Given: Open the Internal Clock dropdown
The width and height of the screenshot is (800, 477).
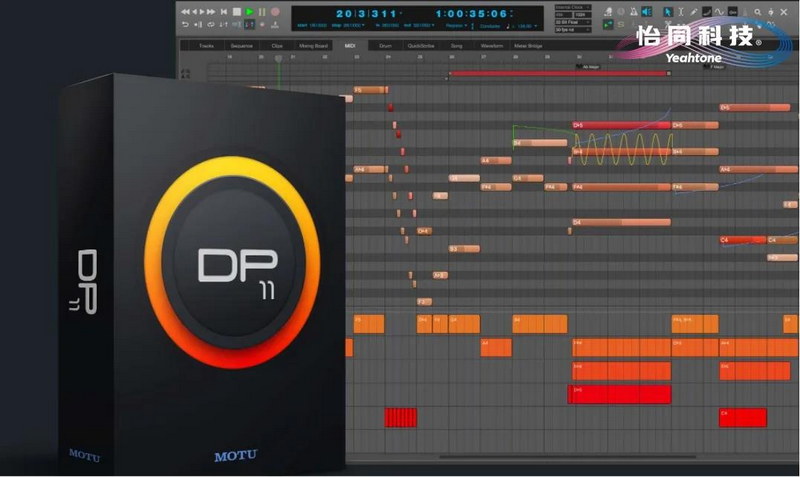Looking at the screenshot, I should point(573,7).
